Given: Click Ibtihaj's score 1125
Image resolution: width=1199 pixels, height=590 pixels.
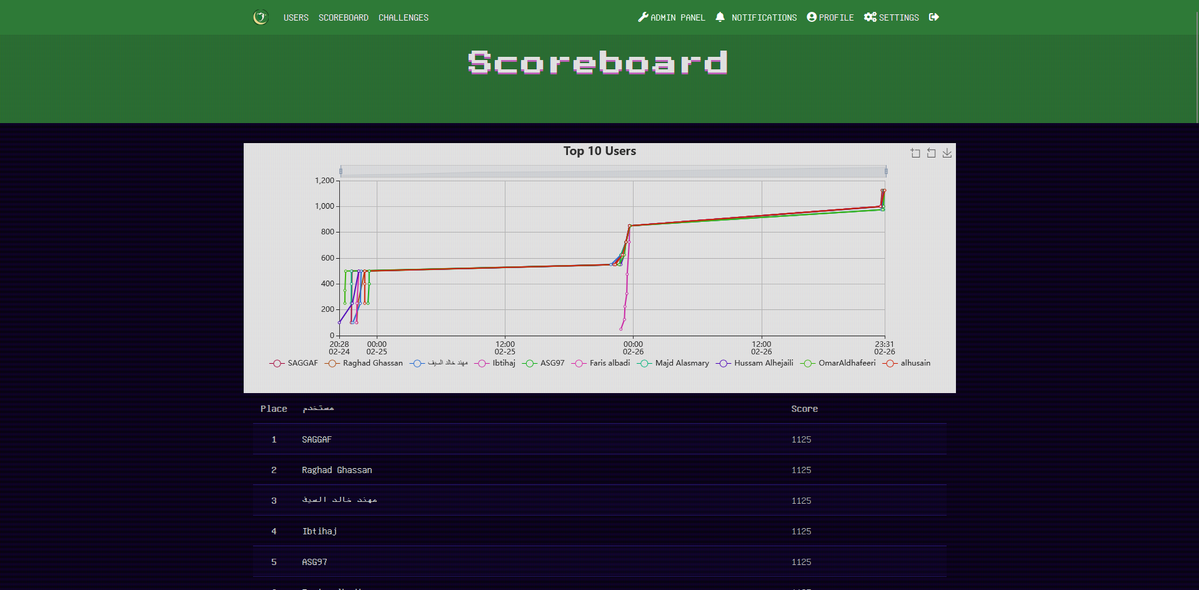Looking at the screenshot, I should [801, 531].
